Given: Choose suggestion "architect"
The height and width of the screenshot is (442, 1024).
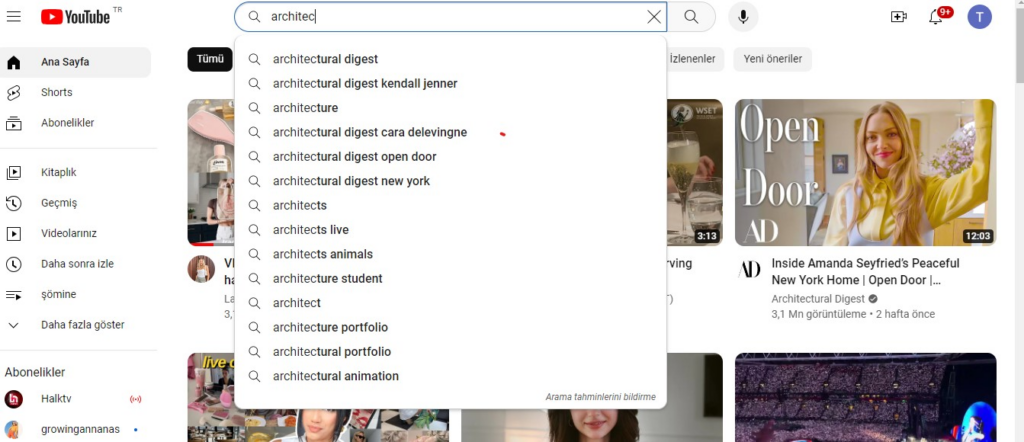Looking at the screenshot, I should pyautogui.click(x=451, y=303).
